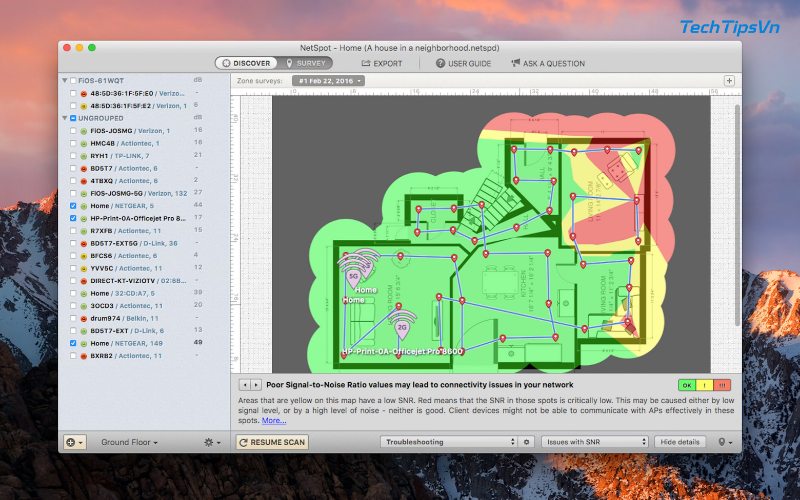The height and width of the screenshot is (500, 800).
Task: Open the User Guide
Action: click(463, 63)
